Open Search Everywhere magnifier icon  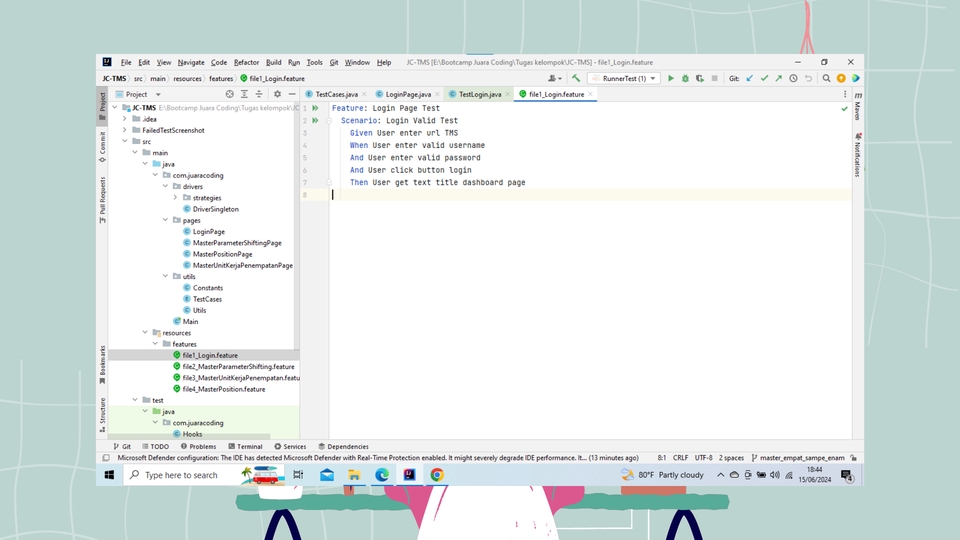coord(826,78)
